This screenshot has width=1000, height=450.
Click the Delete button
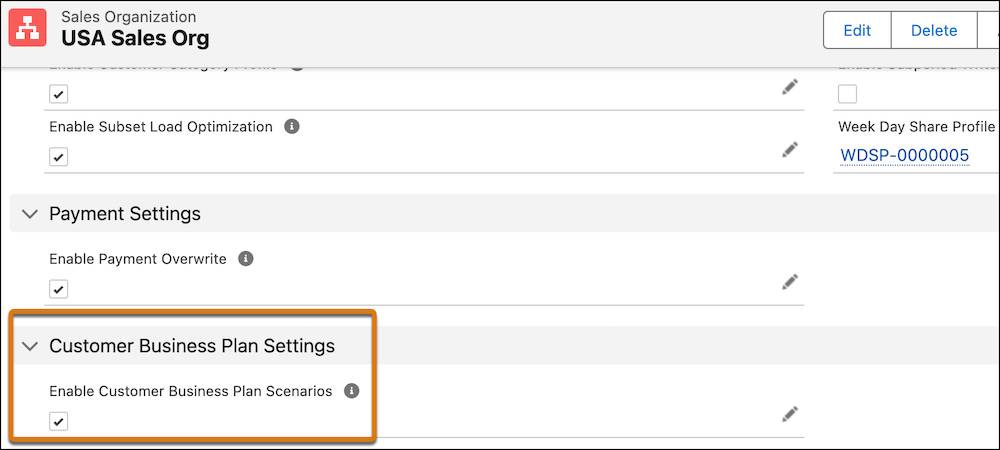934,30
